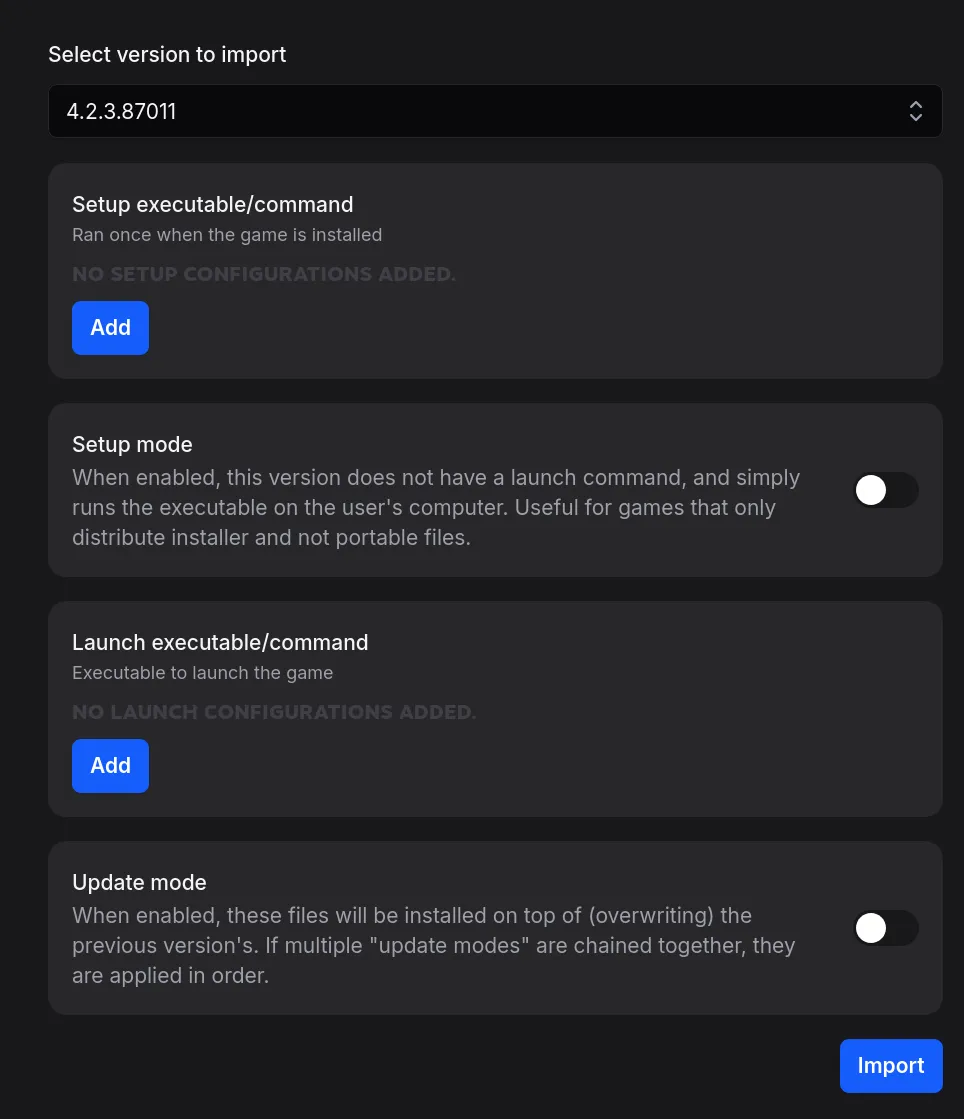Click the Update mode switch knob
The image size is (964, 1119).
click(870, 928)
